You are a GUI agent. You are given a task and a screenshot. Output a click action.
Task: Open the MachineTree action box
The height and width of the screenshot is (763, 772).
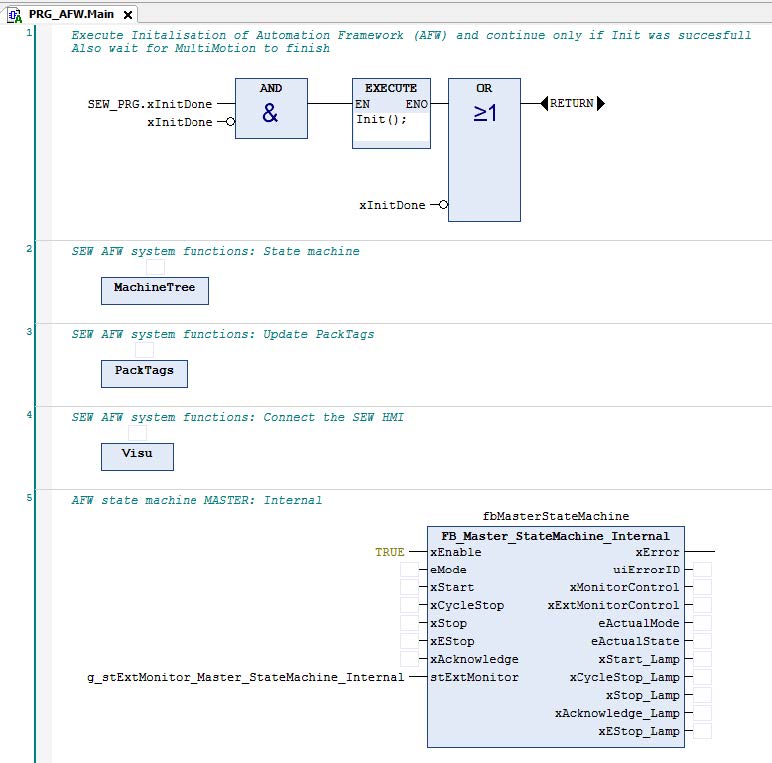point(154,290)
